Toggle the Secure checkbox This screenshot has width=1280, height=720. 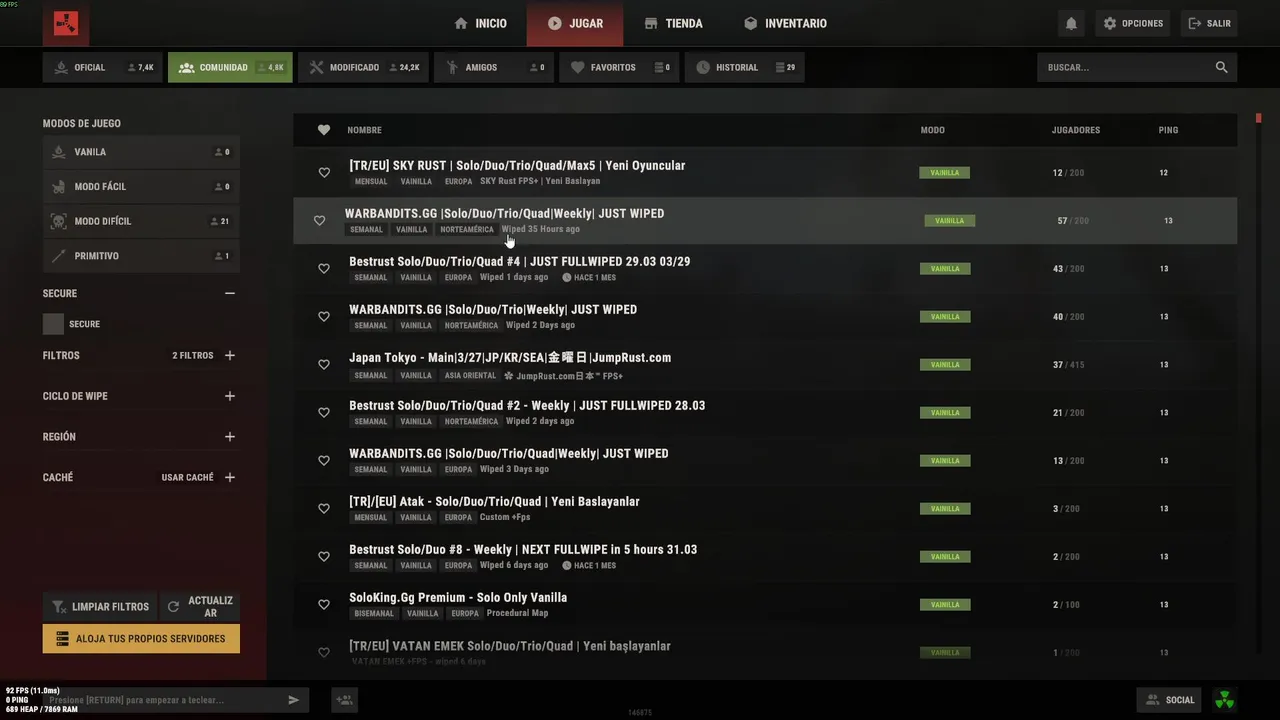point(53,324)
